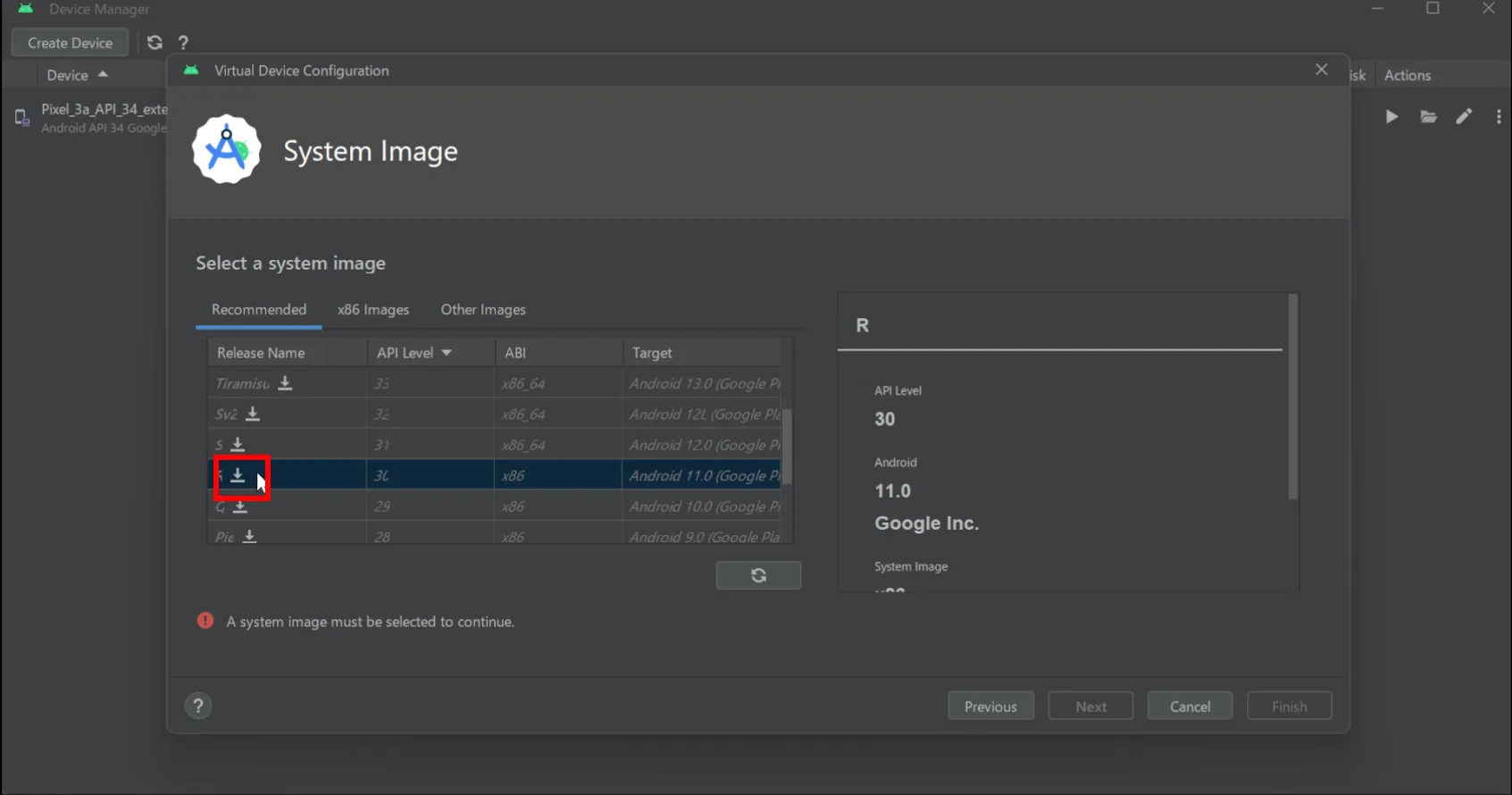Click the 'system image must be selected' message

click(370, 622)
